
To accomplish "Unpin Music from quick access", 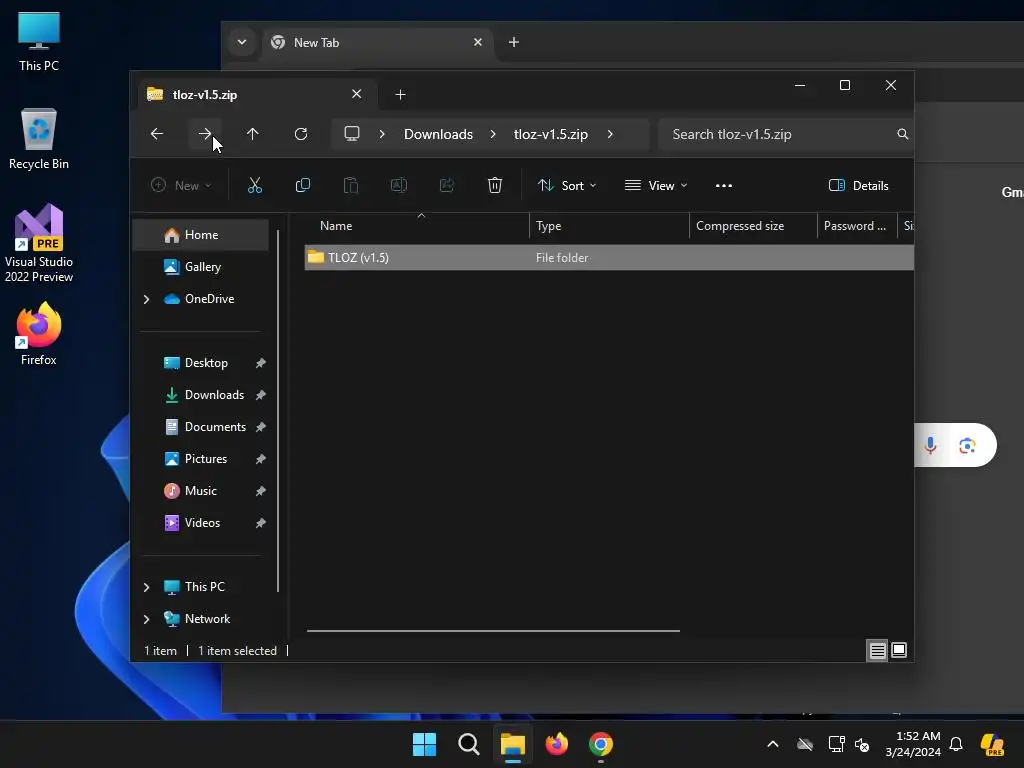I will point(261,491).
